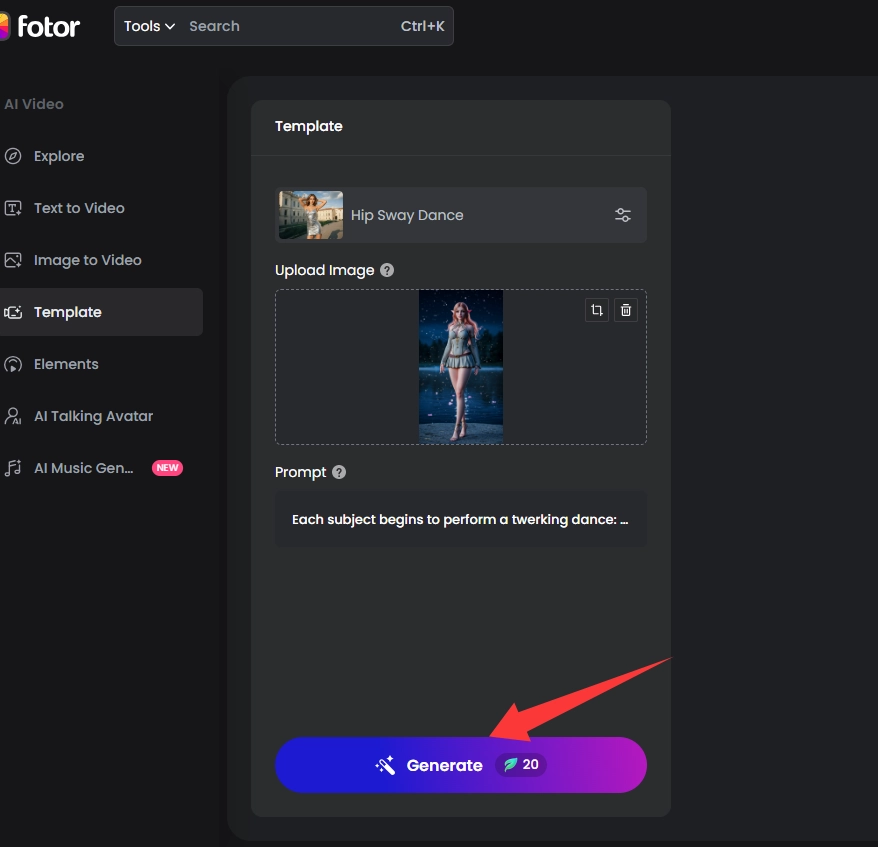The height and width of the screenshot is (847, 878).
Task: Open the AI Talking Avatar tool
Action: pos(93,416)
